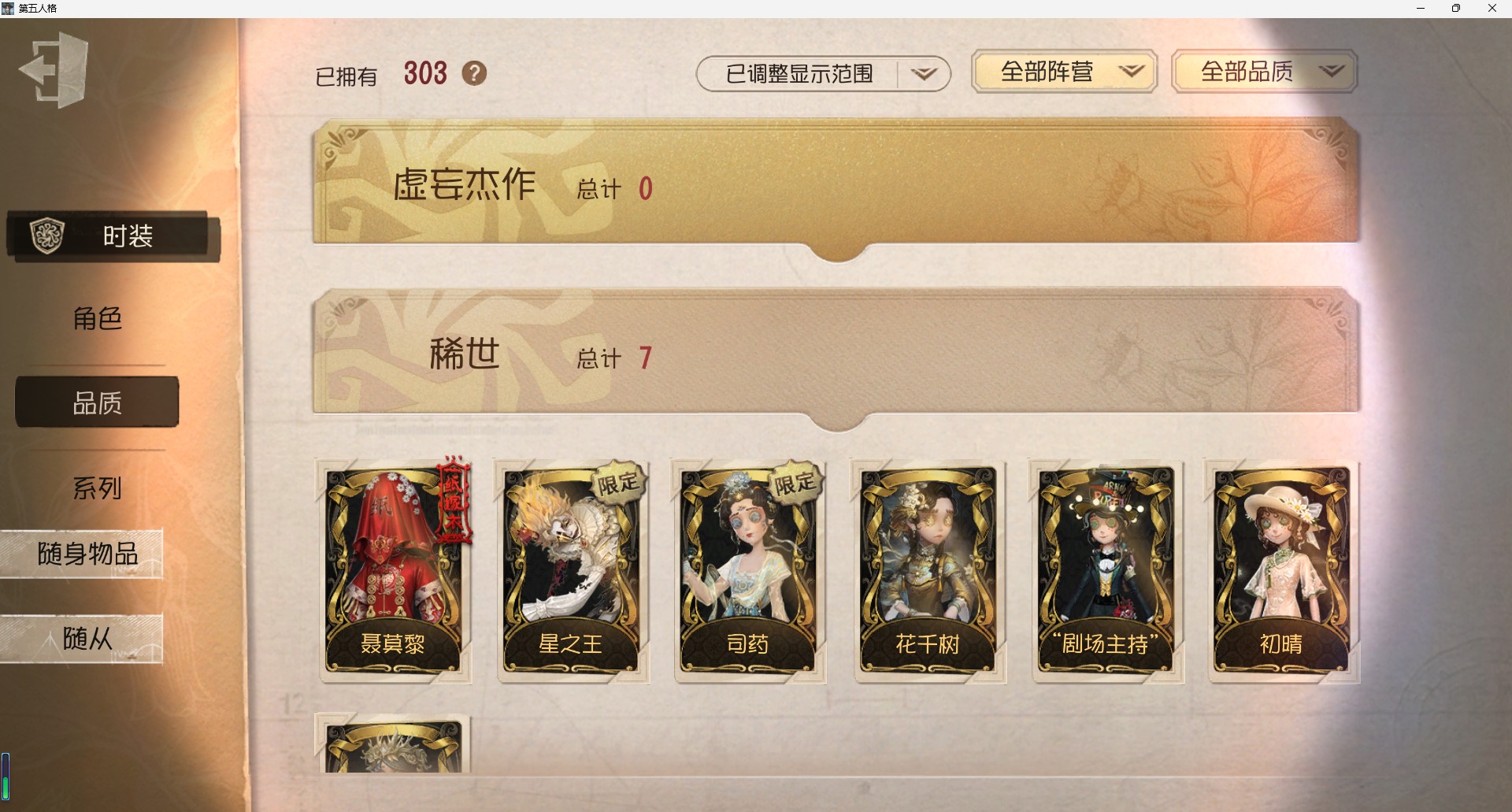
Task: Select the 星之王 limited costume card
Action: pyautogui.click(x=572, y=570)
